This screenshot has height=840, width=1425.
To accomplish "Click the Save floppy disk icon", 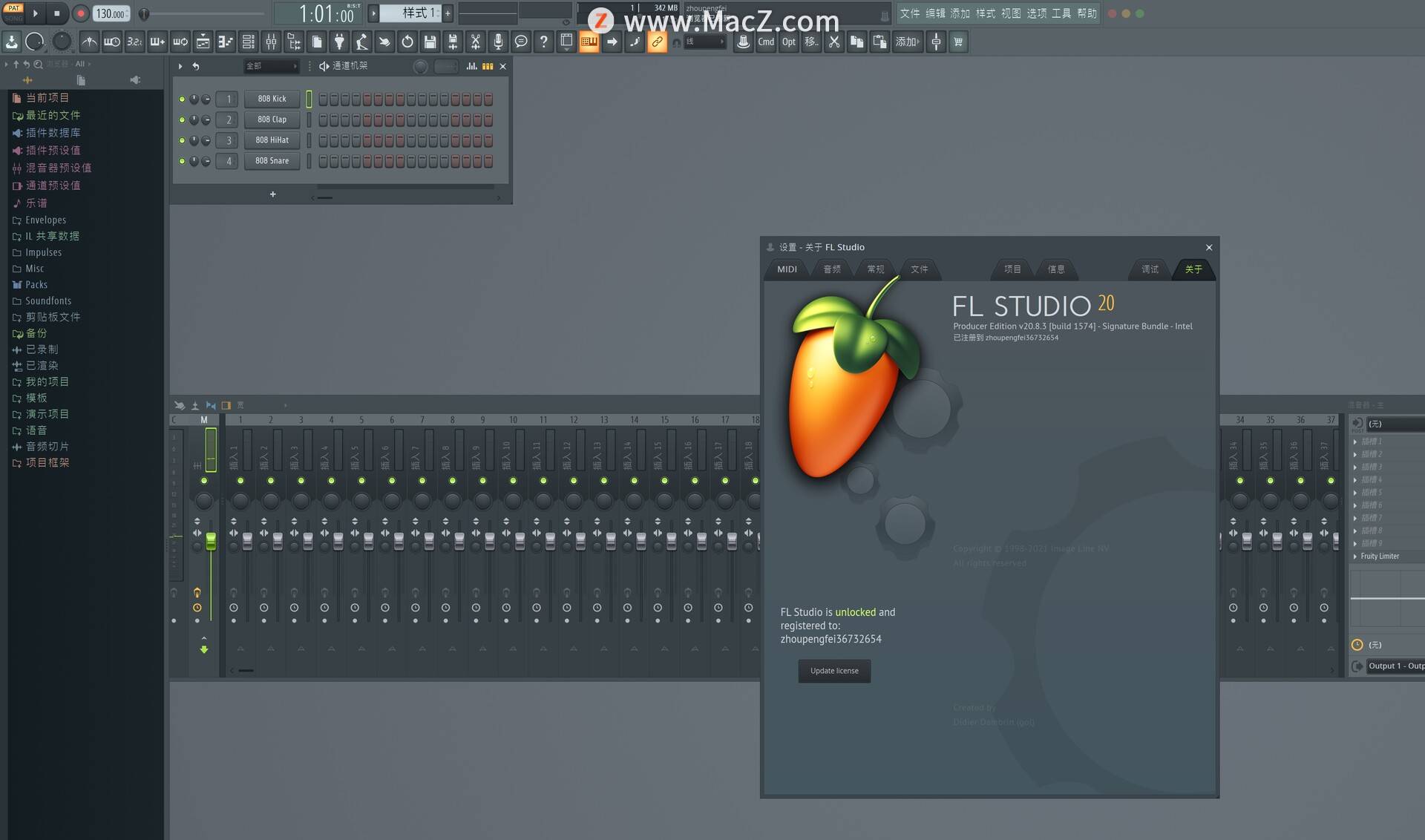I will 430,42.
